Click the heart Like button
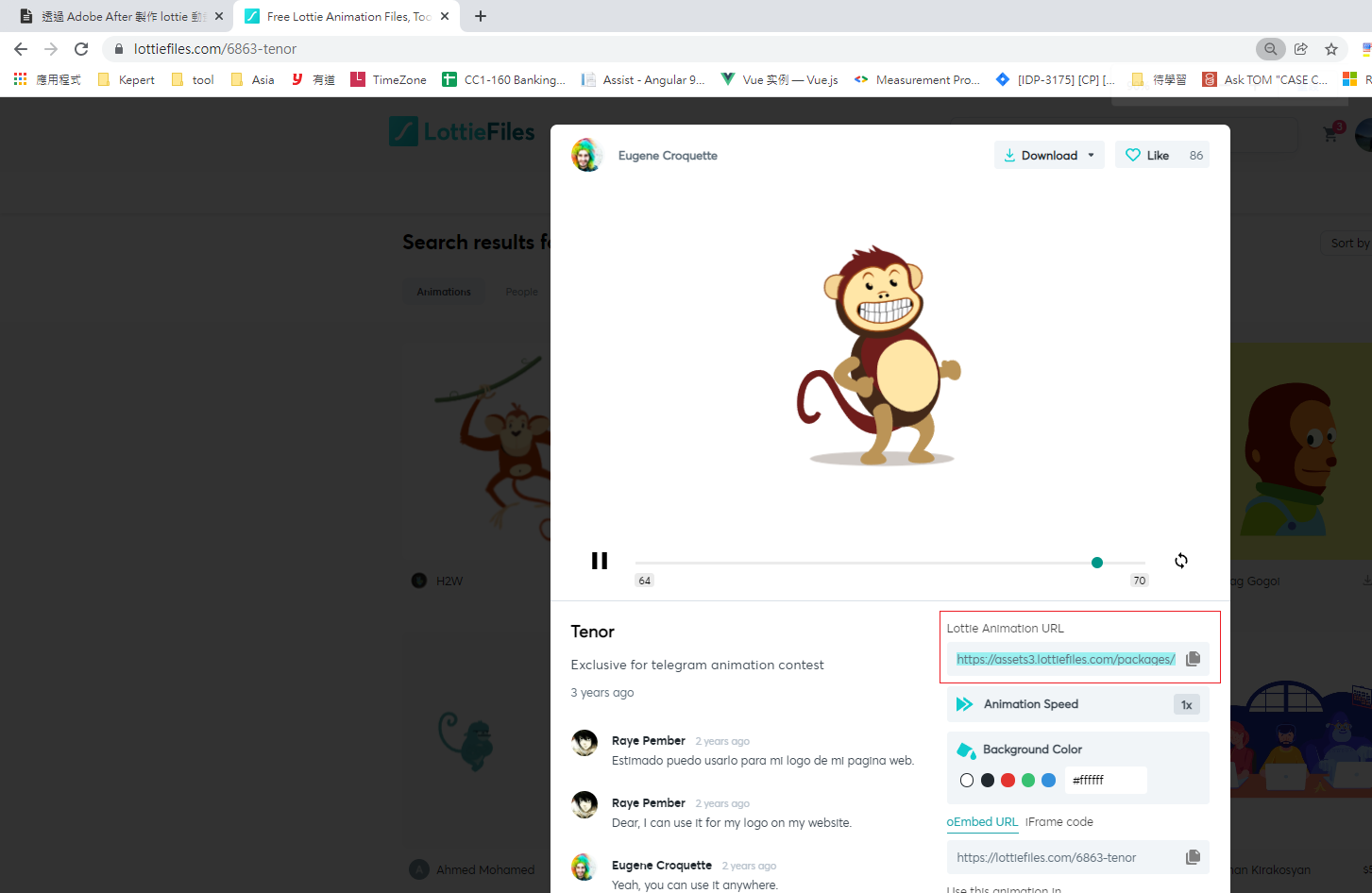This screenshot has height=893, width=1372. [x=1148, y=156]
